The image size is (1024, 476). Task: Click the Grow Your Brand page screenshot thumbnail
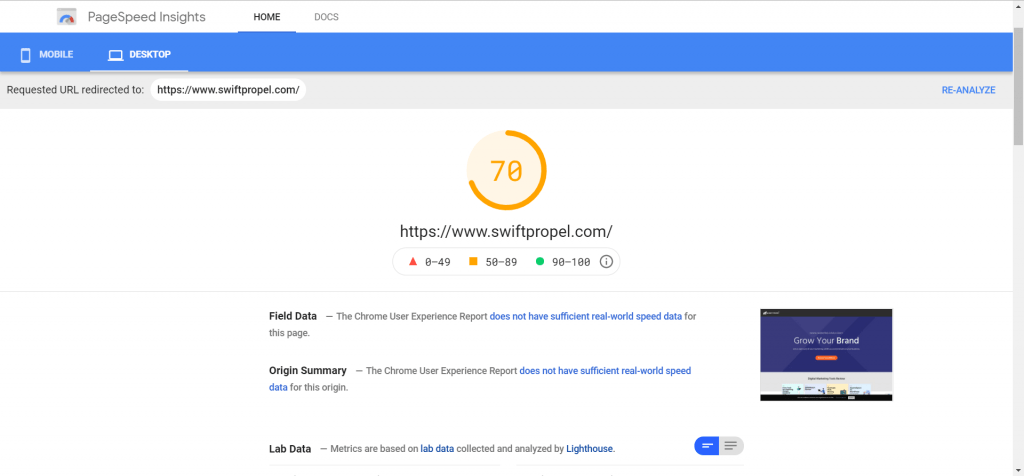[826, 355]
